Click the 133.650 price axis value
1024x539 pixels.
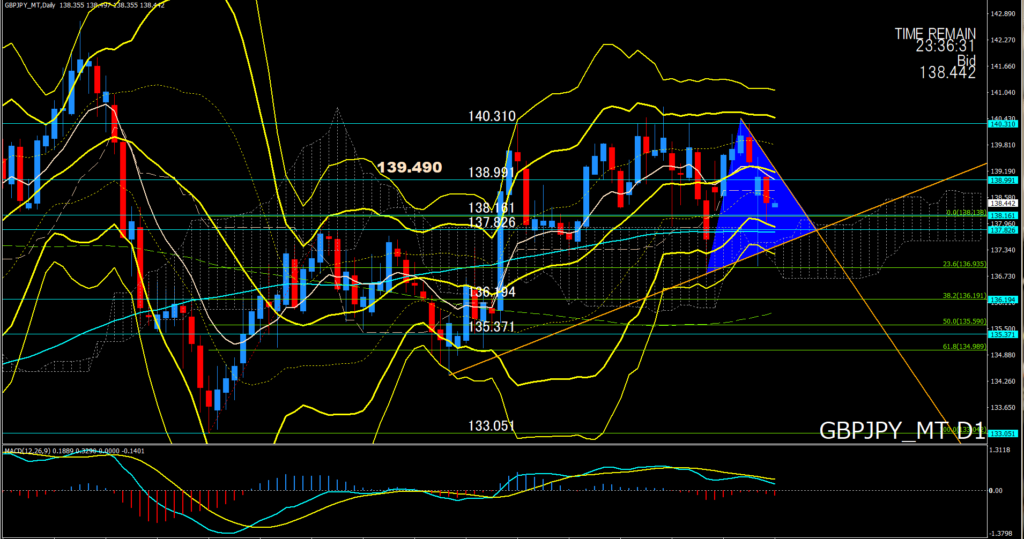coord(1003,407)
